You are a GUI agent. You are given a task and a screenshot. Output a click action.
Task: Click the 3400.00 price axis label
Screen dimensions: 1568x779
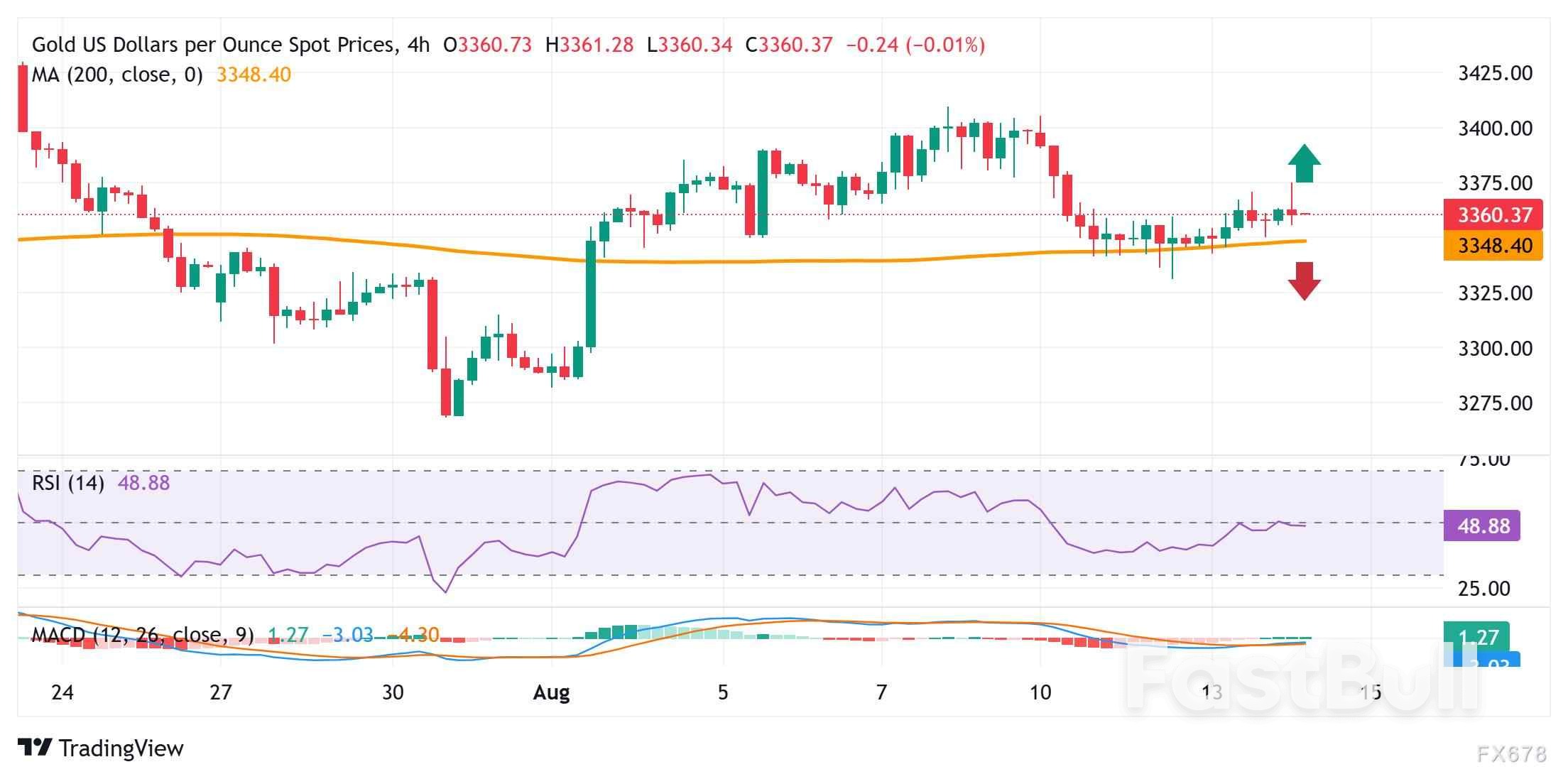click(x=1495, y=129)
